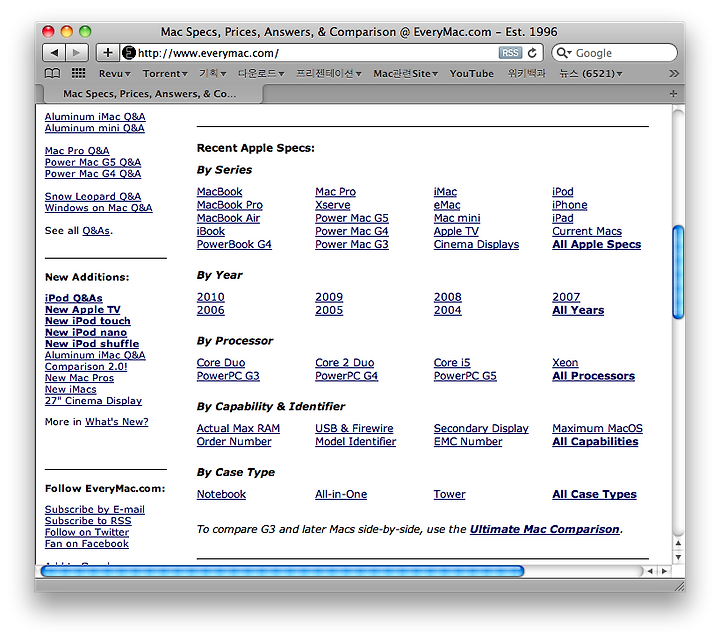
Task: Open the YouTube bookmark
Action: 472,73
